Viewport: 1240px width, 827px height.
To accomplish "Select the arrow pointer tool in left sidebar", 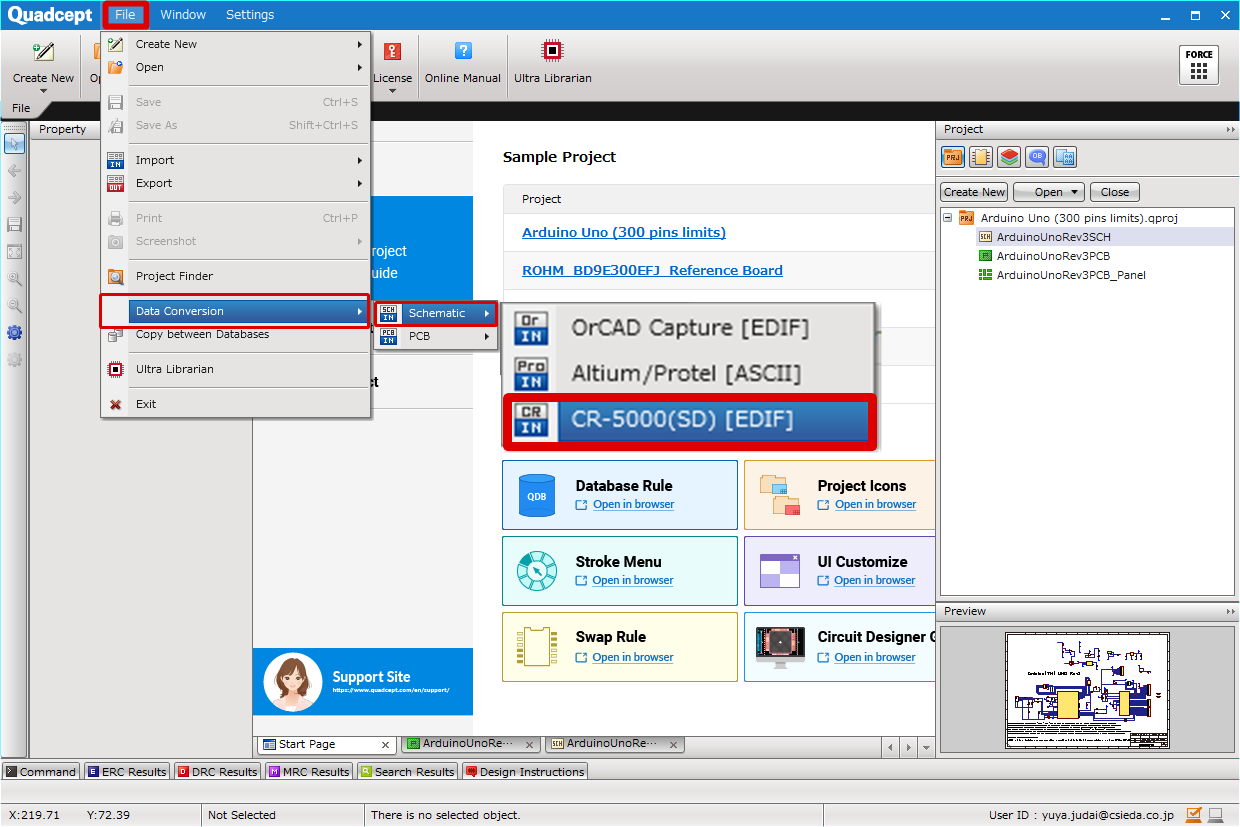I will tap(14, 143).
